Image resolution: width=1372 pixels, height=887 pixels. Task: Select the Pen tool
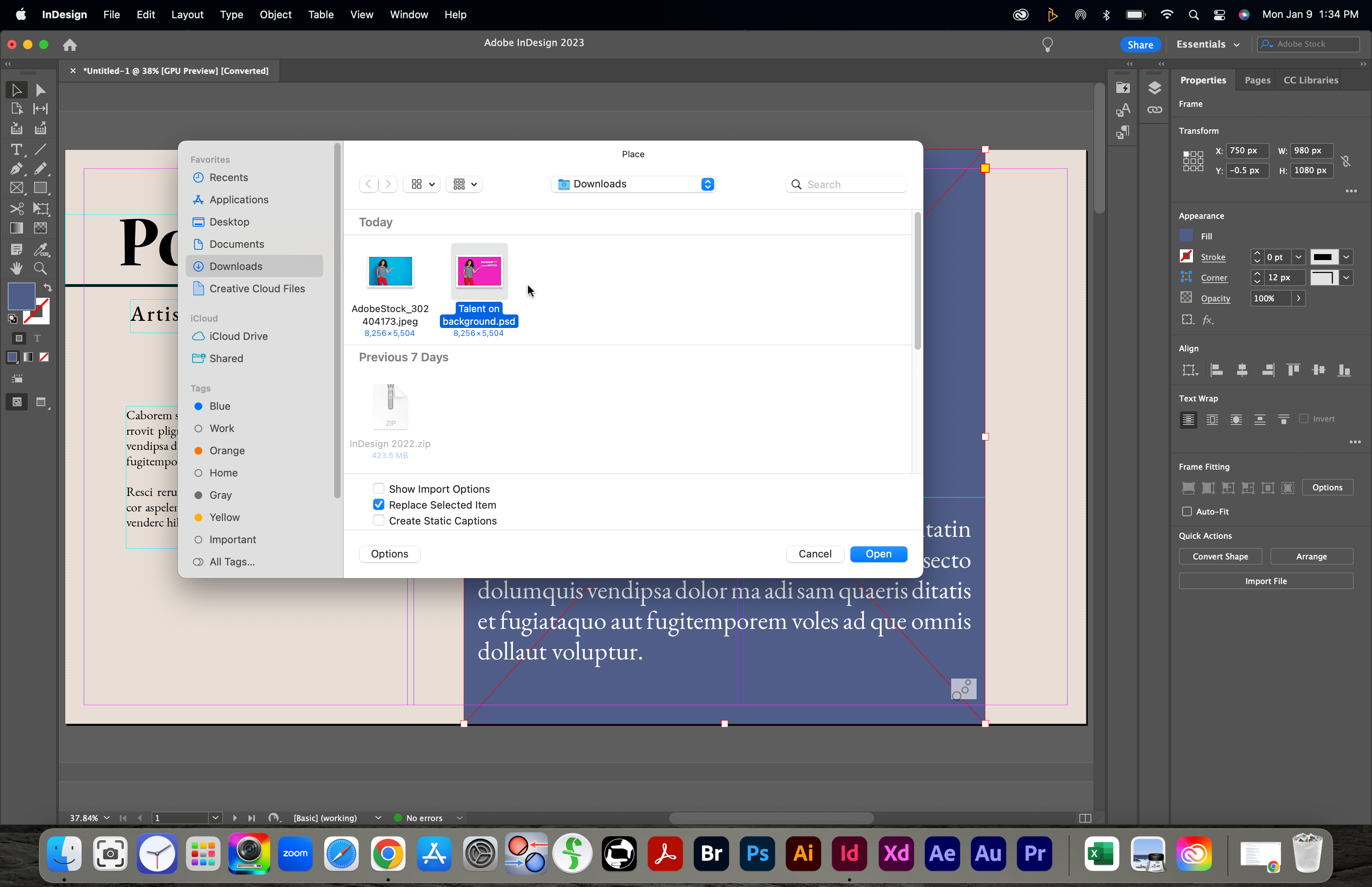(x=16, y=169)
